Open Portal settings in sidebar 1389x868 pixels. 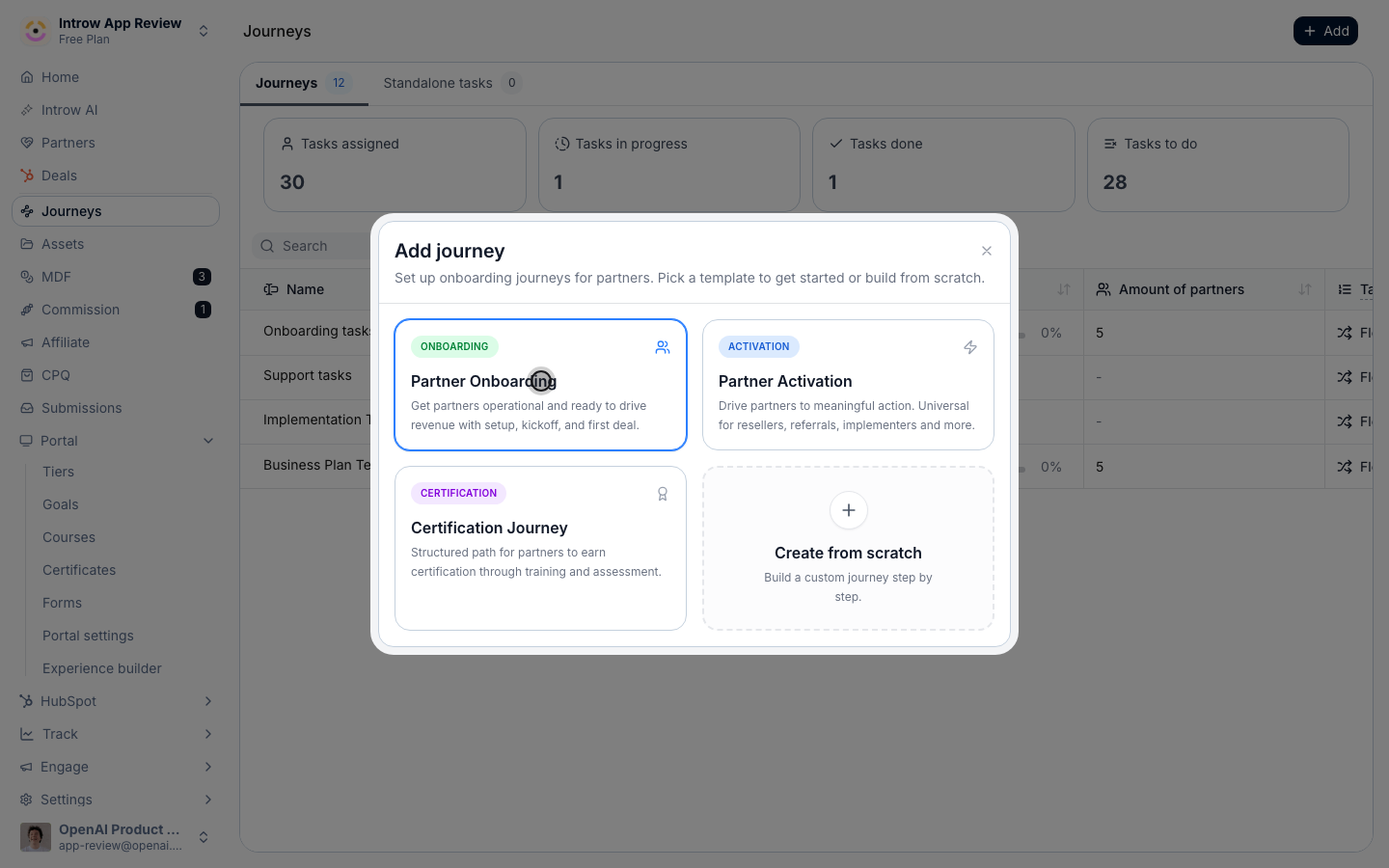(x=89, y=636)
